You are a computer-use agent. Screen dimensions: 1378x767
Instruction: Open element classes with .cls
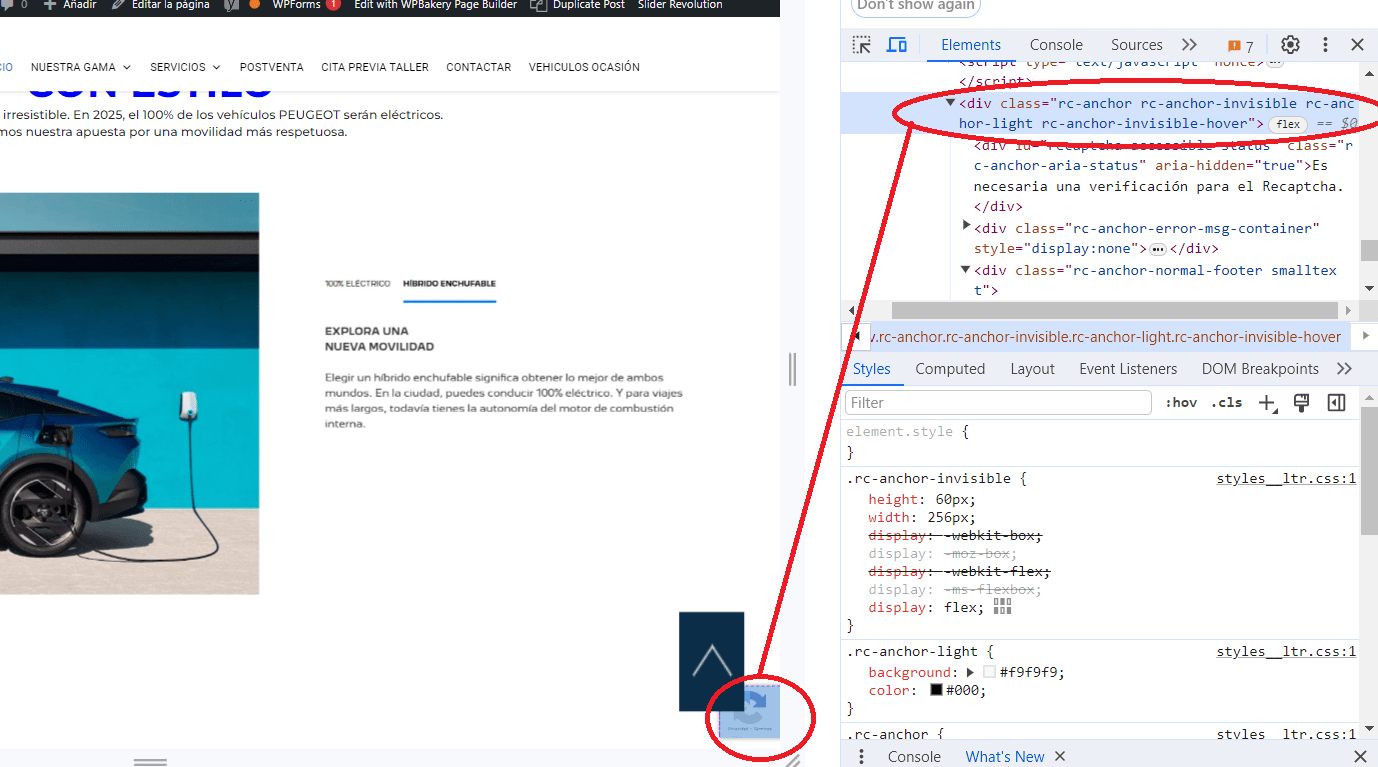pos(1227,403)
